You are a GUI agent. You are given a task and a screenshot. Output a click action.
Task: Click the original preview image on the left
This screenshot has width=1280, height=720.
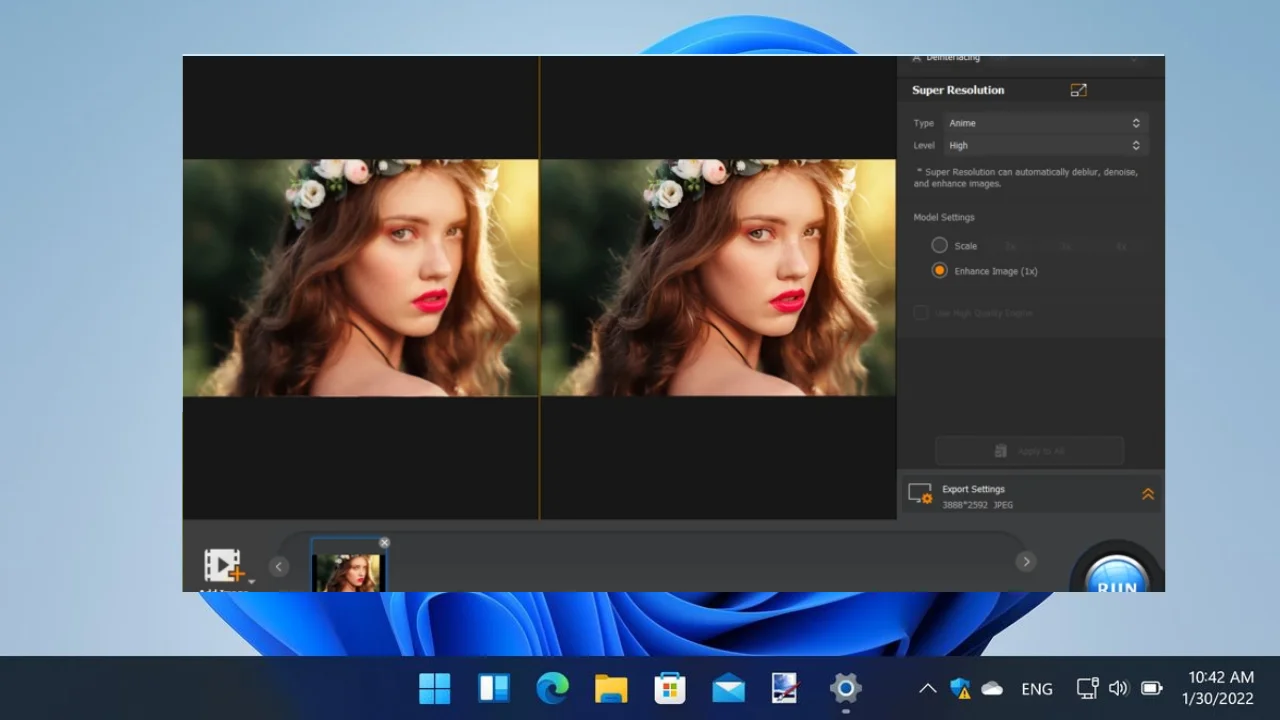point(361,278)
